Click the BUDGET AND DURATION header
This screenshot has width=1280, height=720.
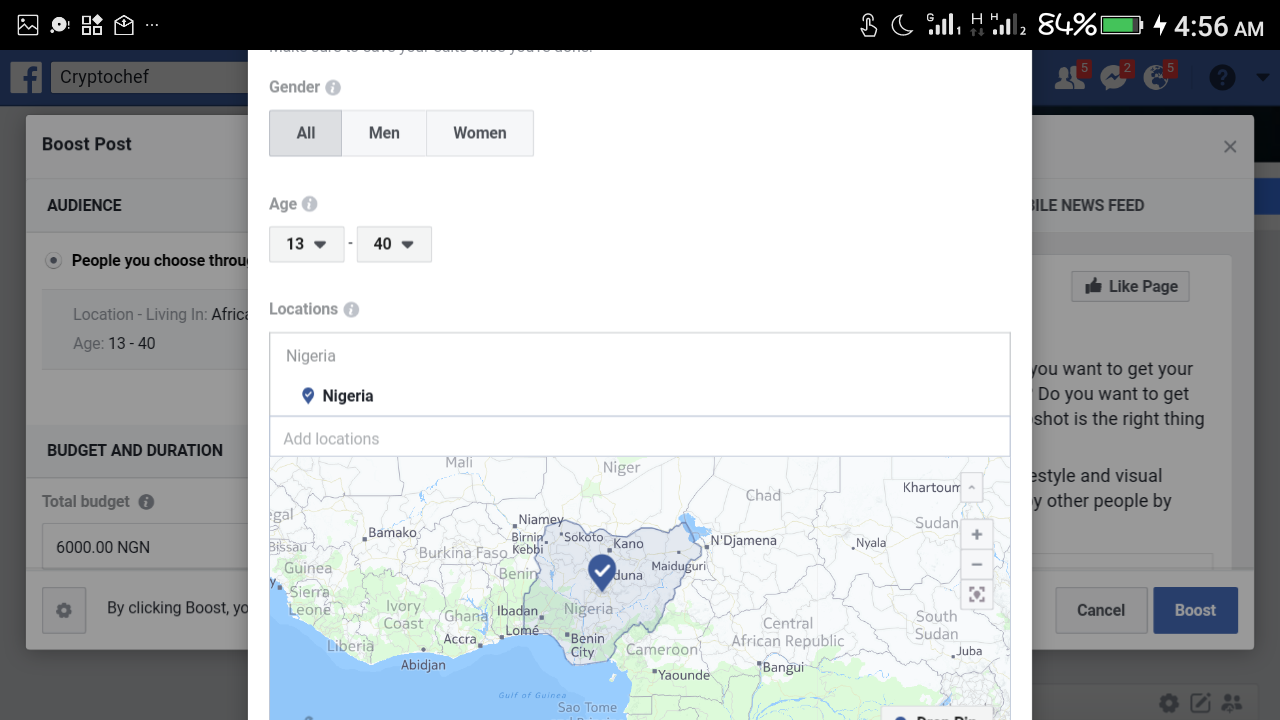coord(135,450)
